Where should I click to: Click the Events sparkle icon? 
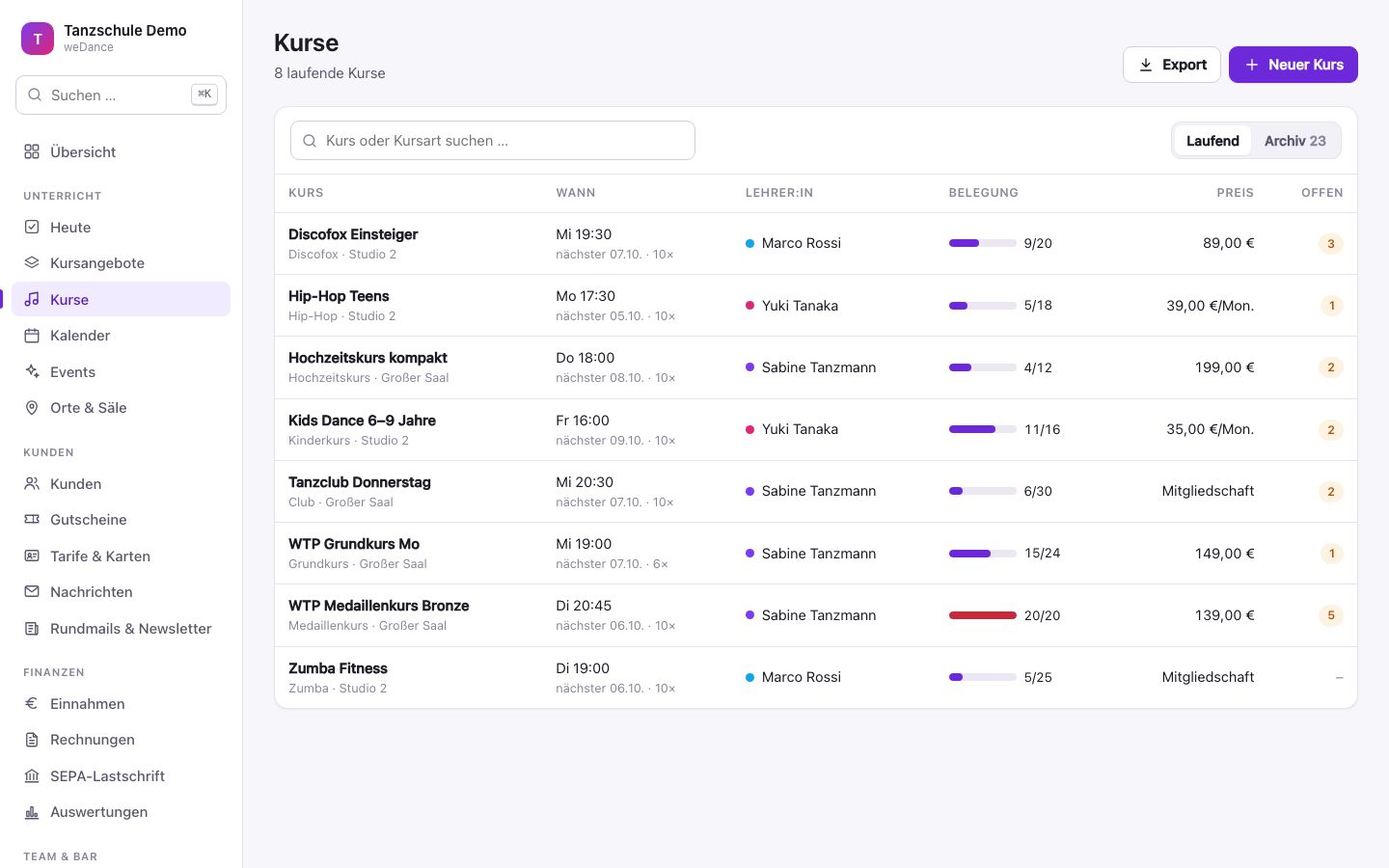click(32, 371)
